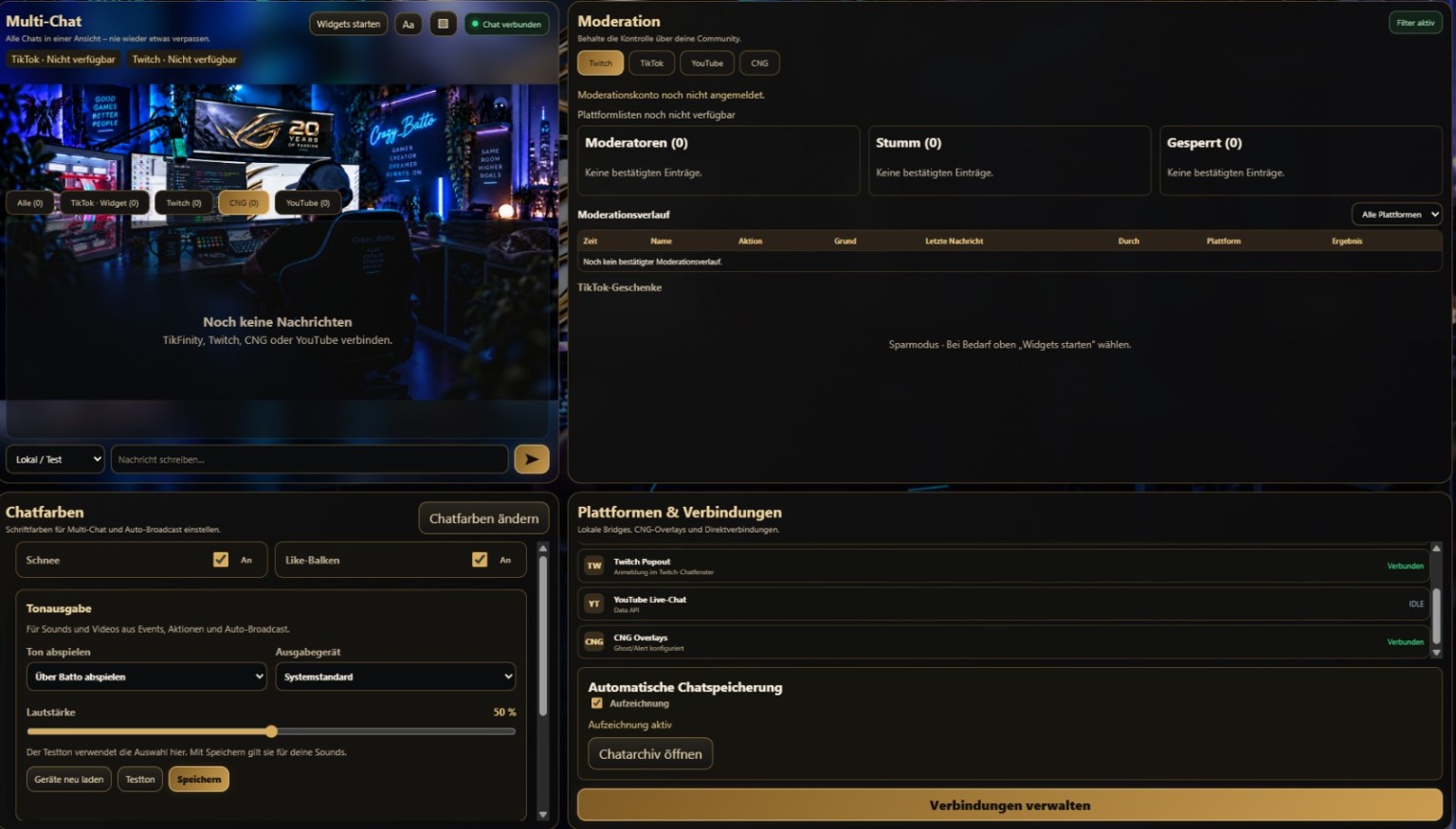1456x829 pixels.
Task: Open the chat archive with Chatarchiv öffnen
Action: click(650, 754)
